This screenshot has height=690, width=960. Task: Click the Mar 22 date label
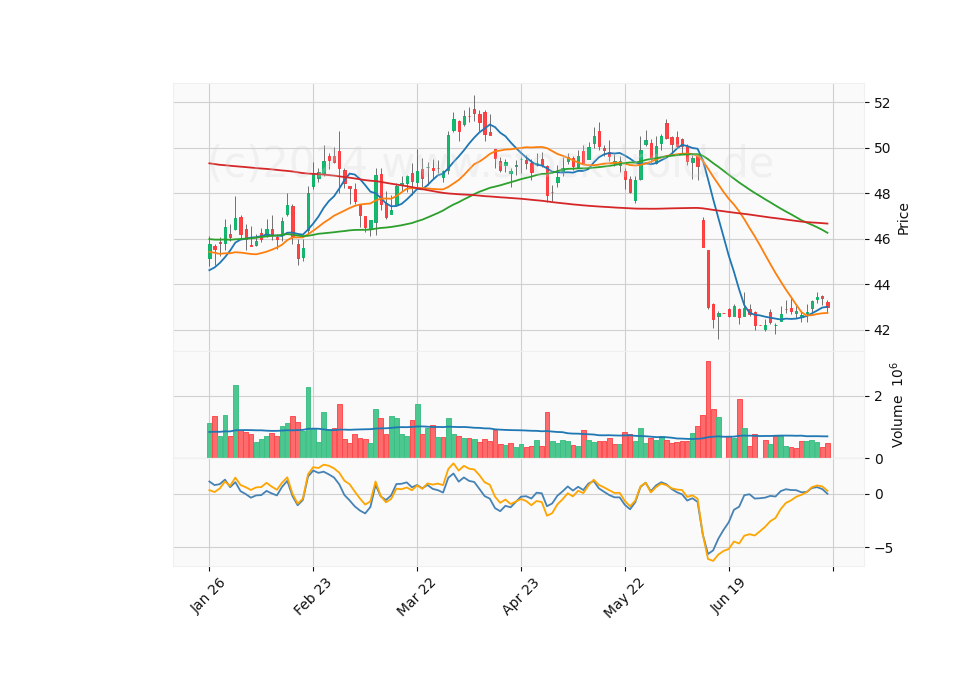click(x=416, y=596)
